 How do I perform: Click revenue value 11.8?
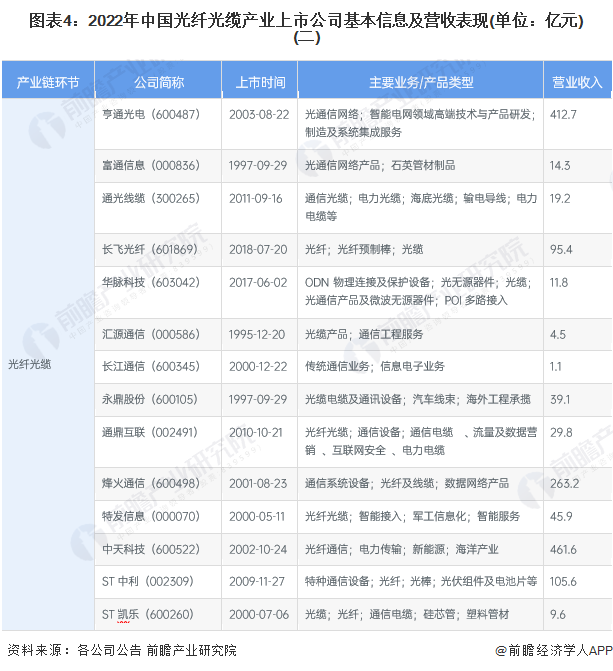[559, 282]
